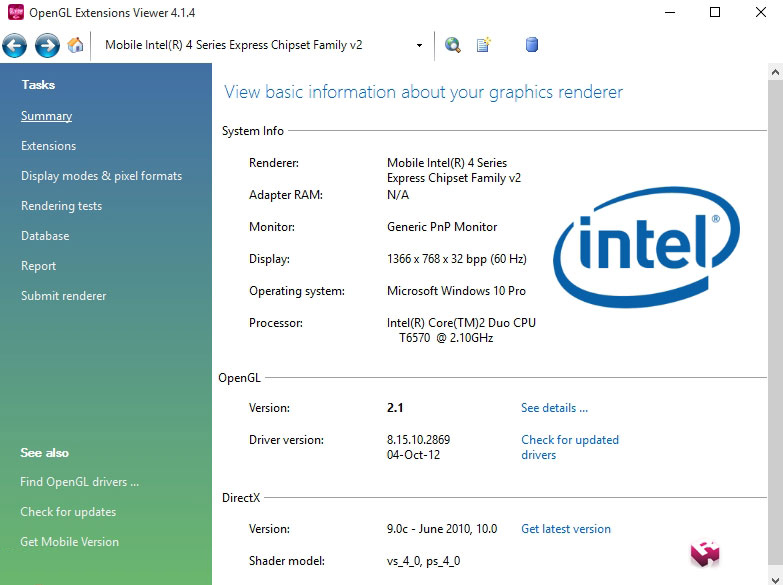Click the page heading about graphics renderer

(423, 92)
